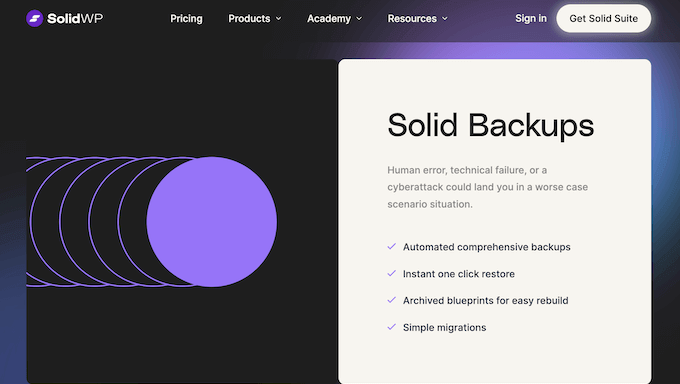Click the text Simple migrations

445,328
